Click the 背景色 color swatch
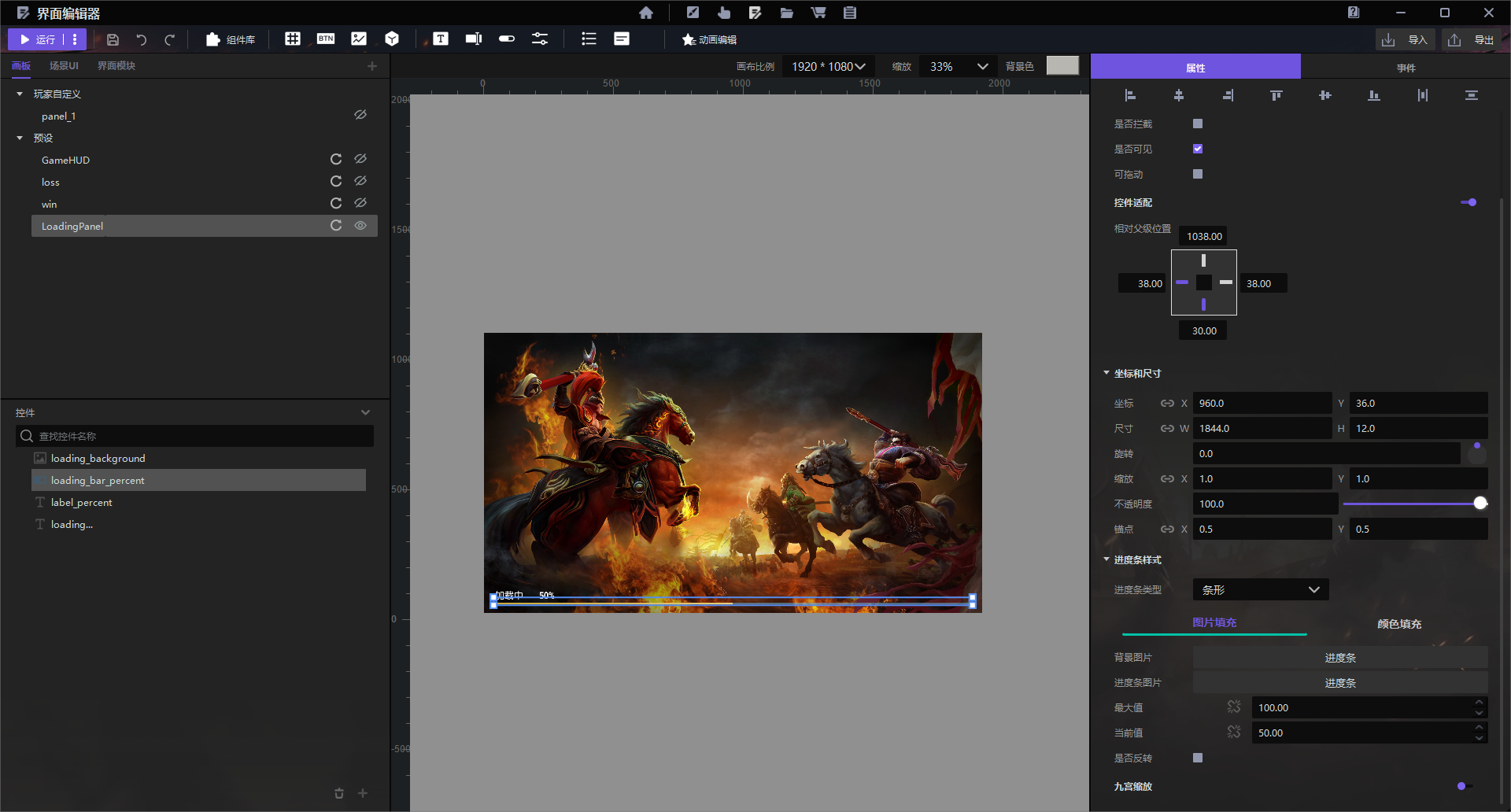The height and width of the screenshot is (812, 1511). [1062, 66]
